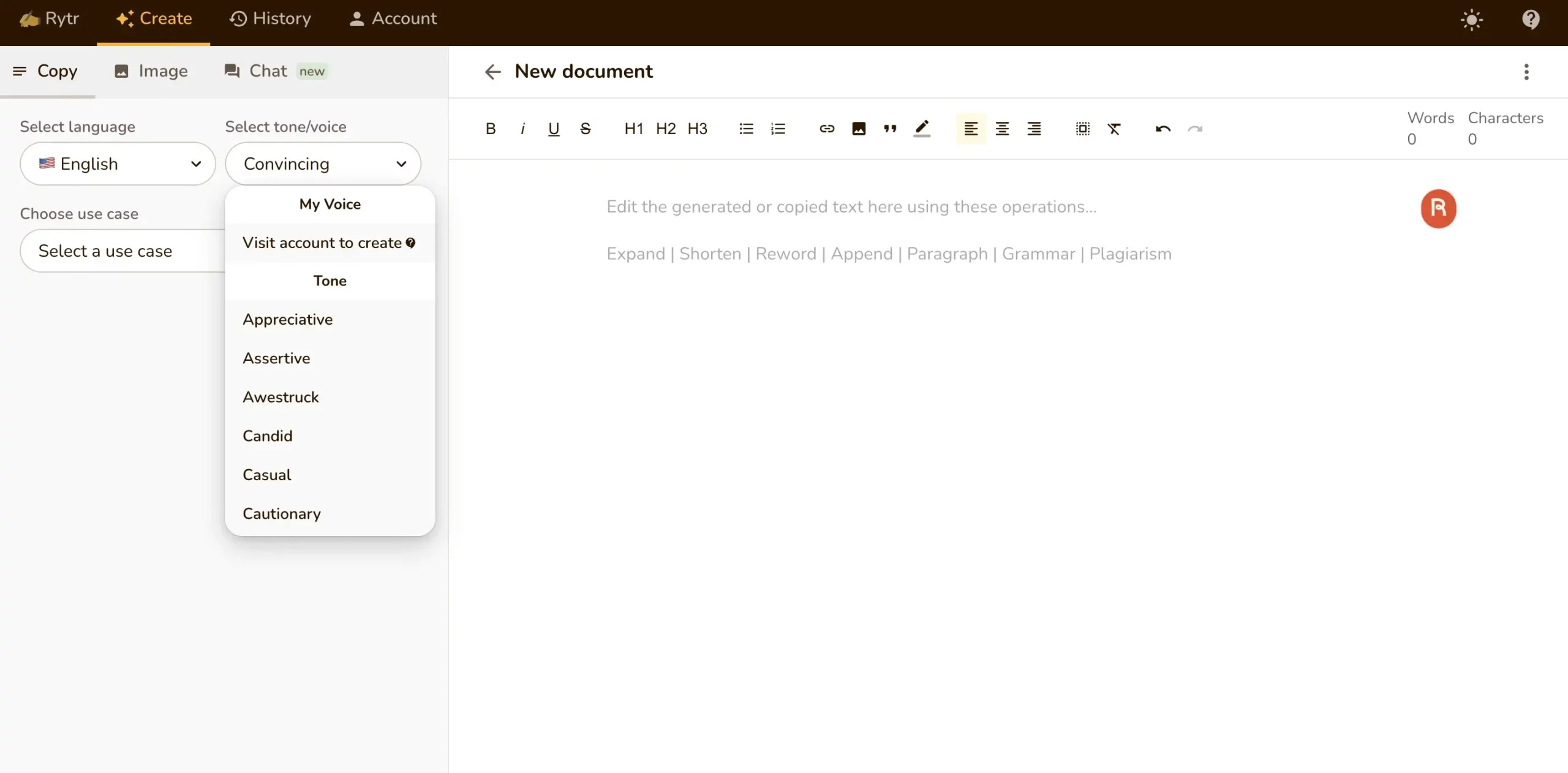Align text to the left

[x=971, y=129]
